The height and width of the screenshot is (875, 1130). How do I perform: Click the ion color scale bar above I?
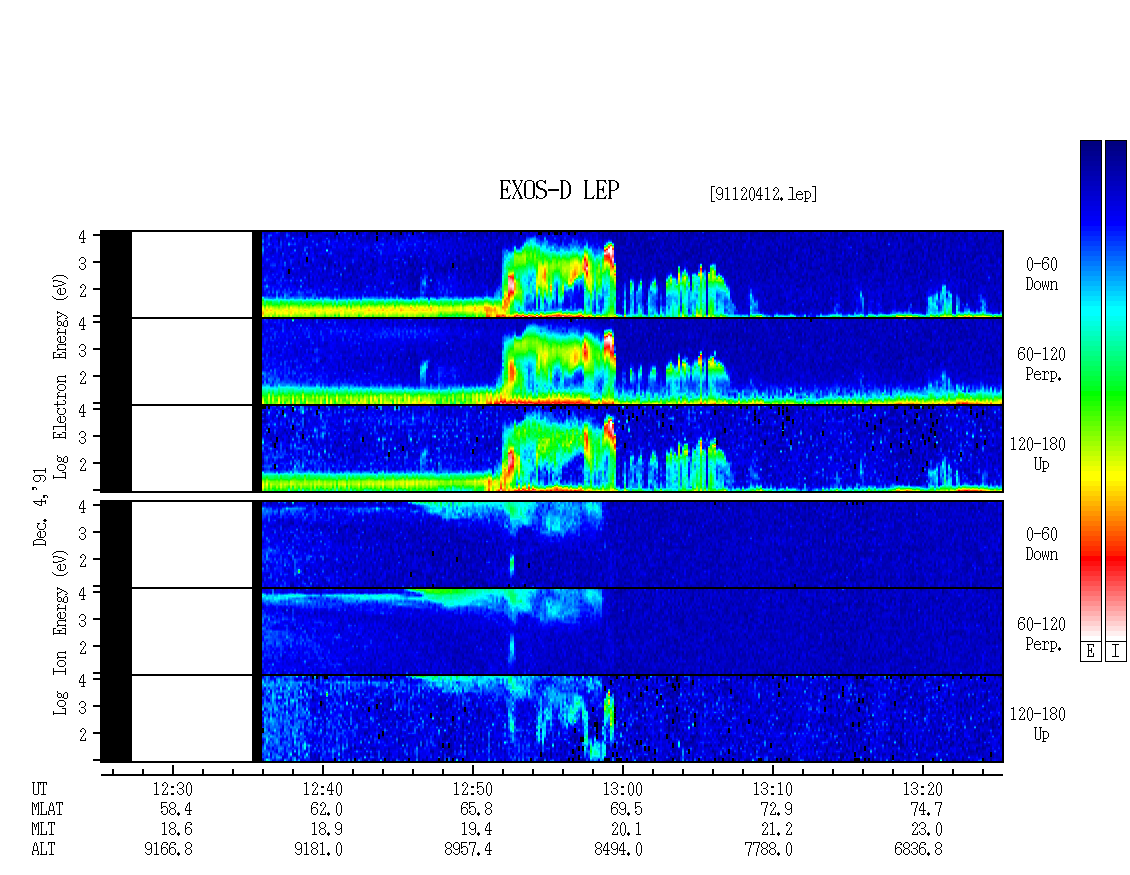(x=1116, y=390)
